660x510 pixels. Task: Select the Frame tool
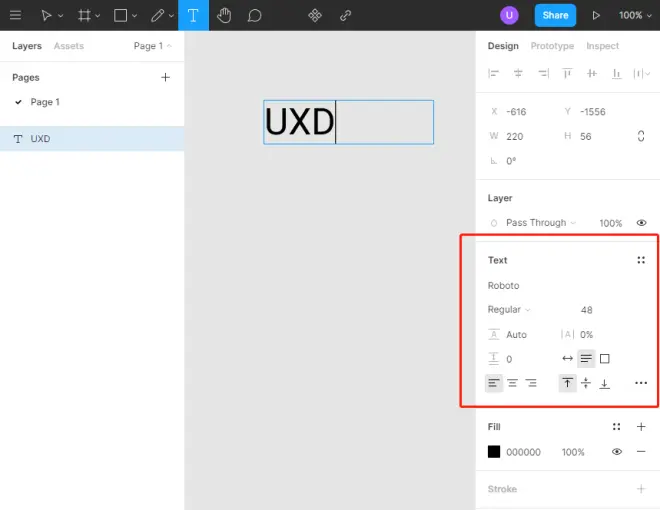pyautogui.click(x=84, y=16)
